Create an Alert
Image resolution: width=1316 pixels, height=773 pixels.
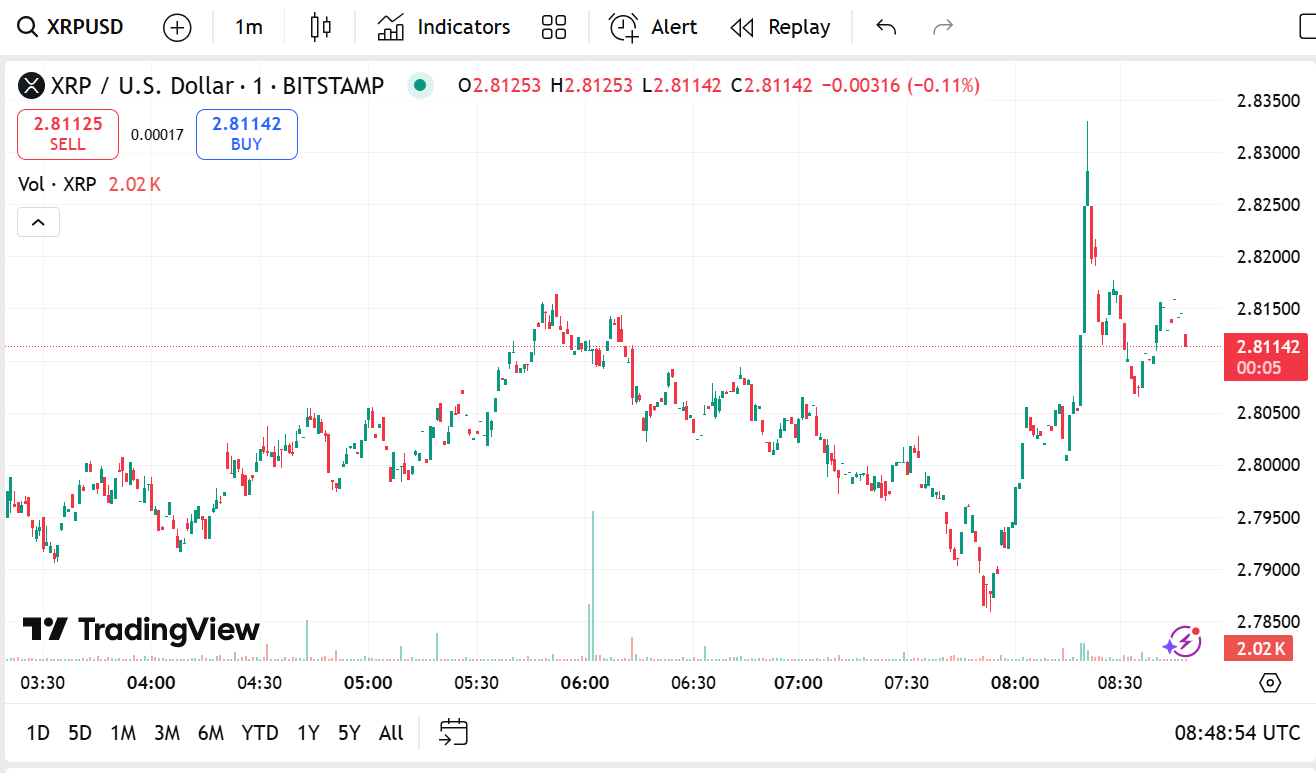click(653, 27)
